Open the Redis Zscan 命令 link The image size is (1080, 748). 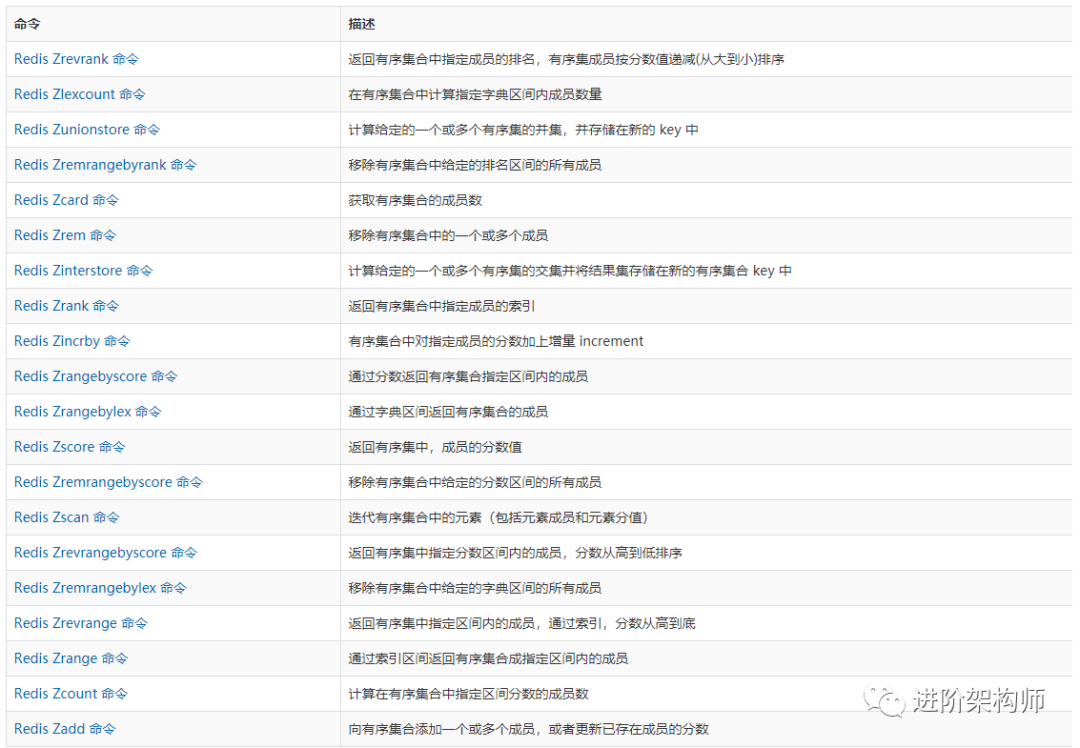click(x=67, y=517)
